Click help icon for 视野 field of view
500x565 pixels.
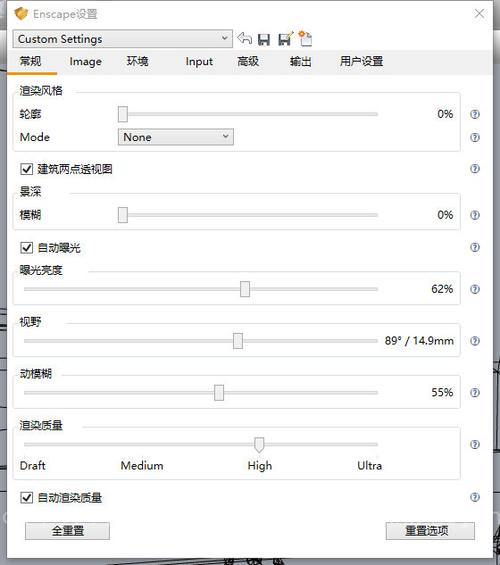(x=475, y=341)
